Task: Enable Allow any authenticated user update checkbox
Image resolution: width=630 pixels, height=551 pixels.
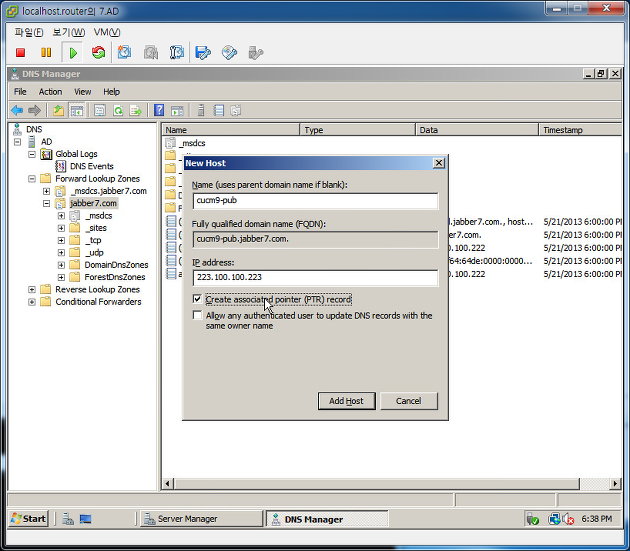Action: (x=197, y=315)
